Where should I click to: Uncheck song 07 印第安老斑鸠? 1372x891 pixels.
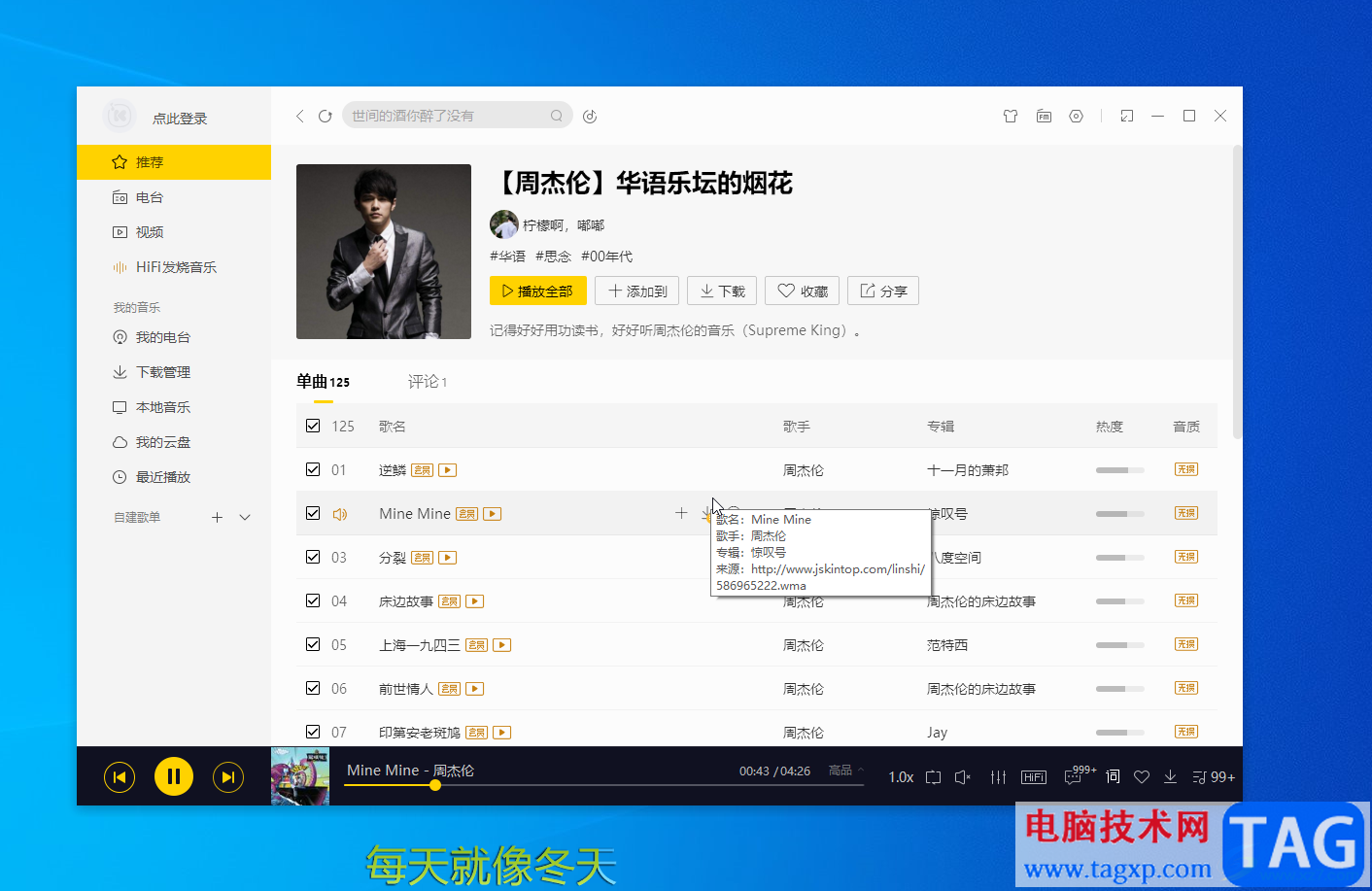tap(313, 732)
